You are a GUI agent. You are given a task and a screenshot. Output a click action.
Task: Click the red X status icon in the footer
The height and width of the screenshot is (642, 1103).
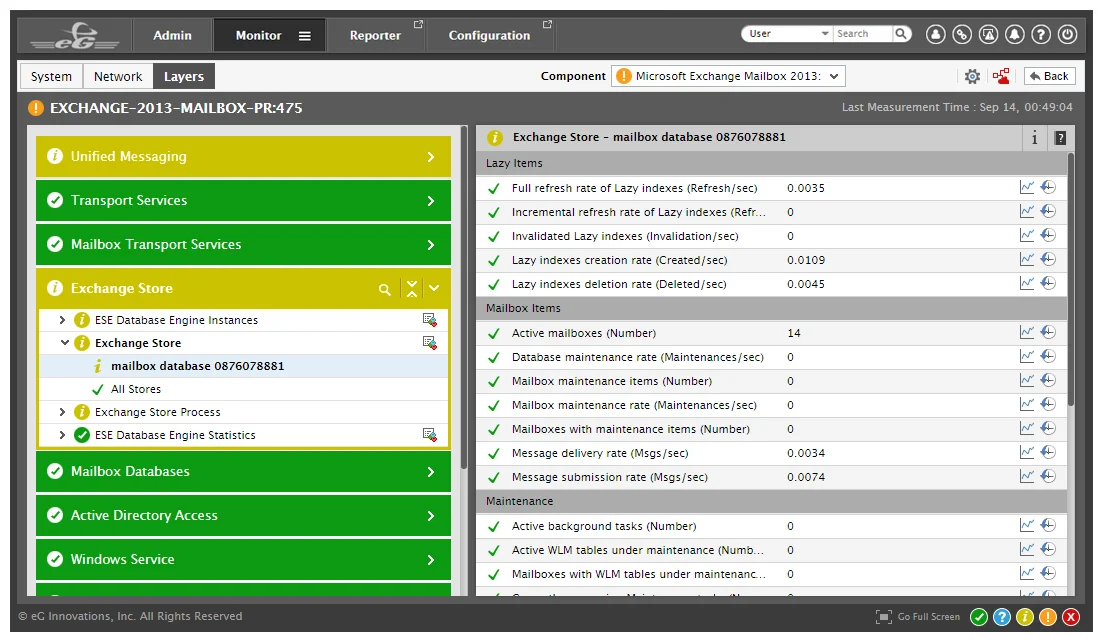tap(1071, 617)
